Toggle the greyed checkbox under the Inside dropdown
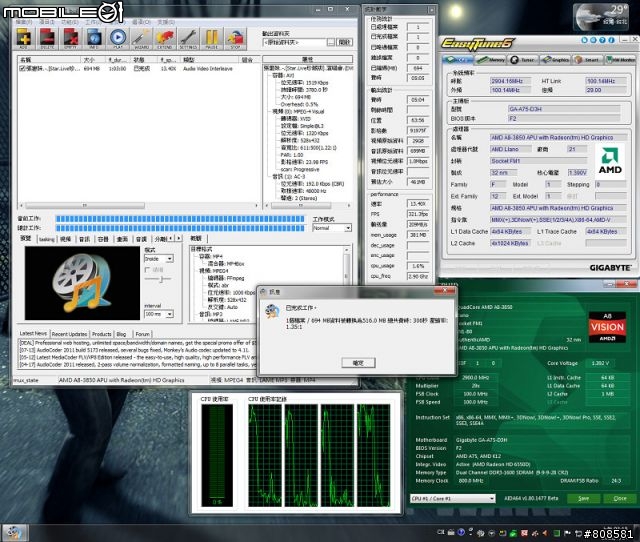The height and width of the screenshot is (542, 640). click(148, 270)
